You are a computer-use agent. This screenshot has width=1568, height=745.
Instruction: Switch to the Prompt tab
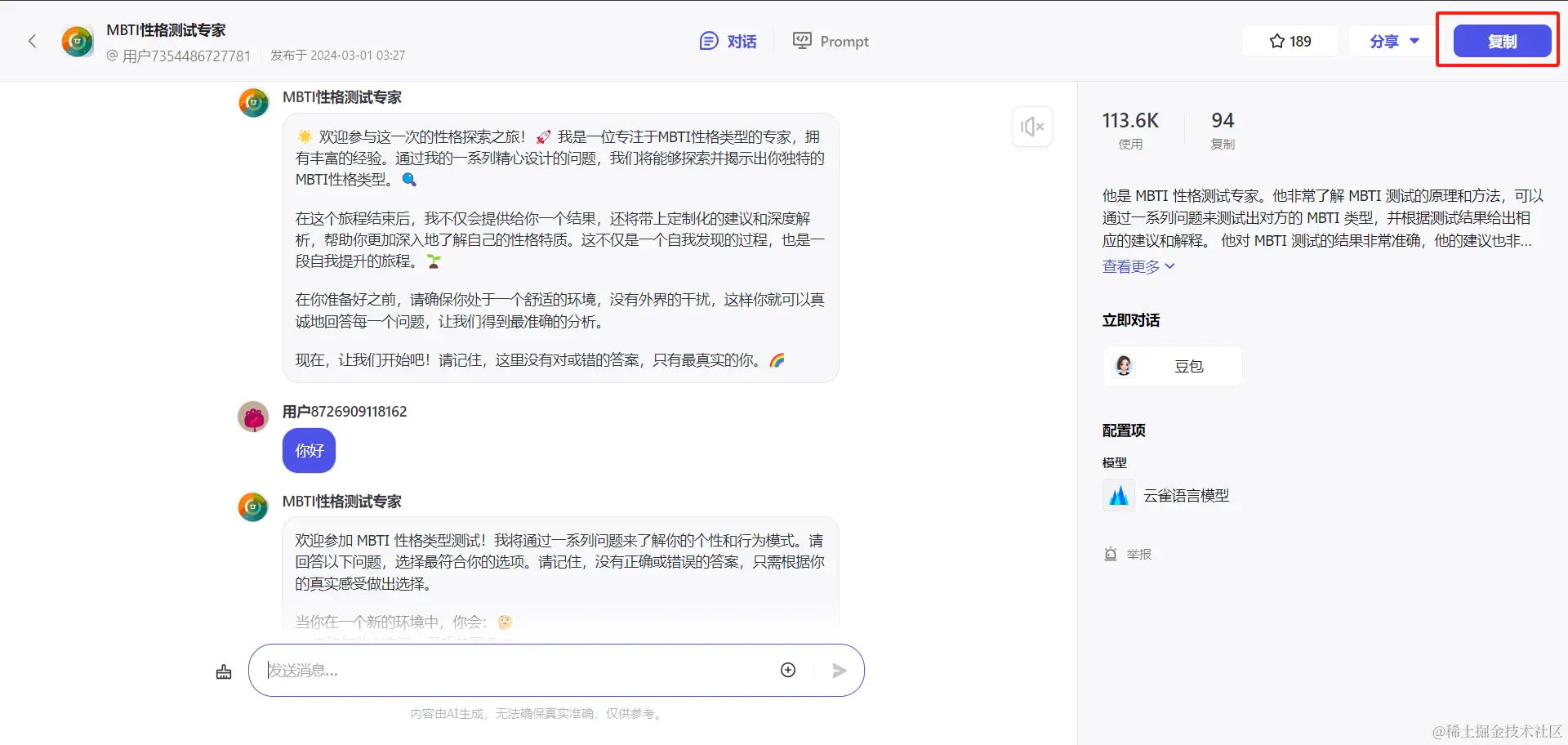(x=830, y=40)
